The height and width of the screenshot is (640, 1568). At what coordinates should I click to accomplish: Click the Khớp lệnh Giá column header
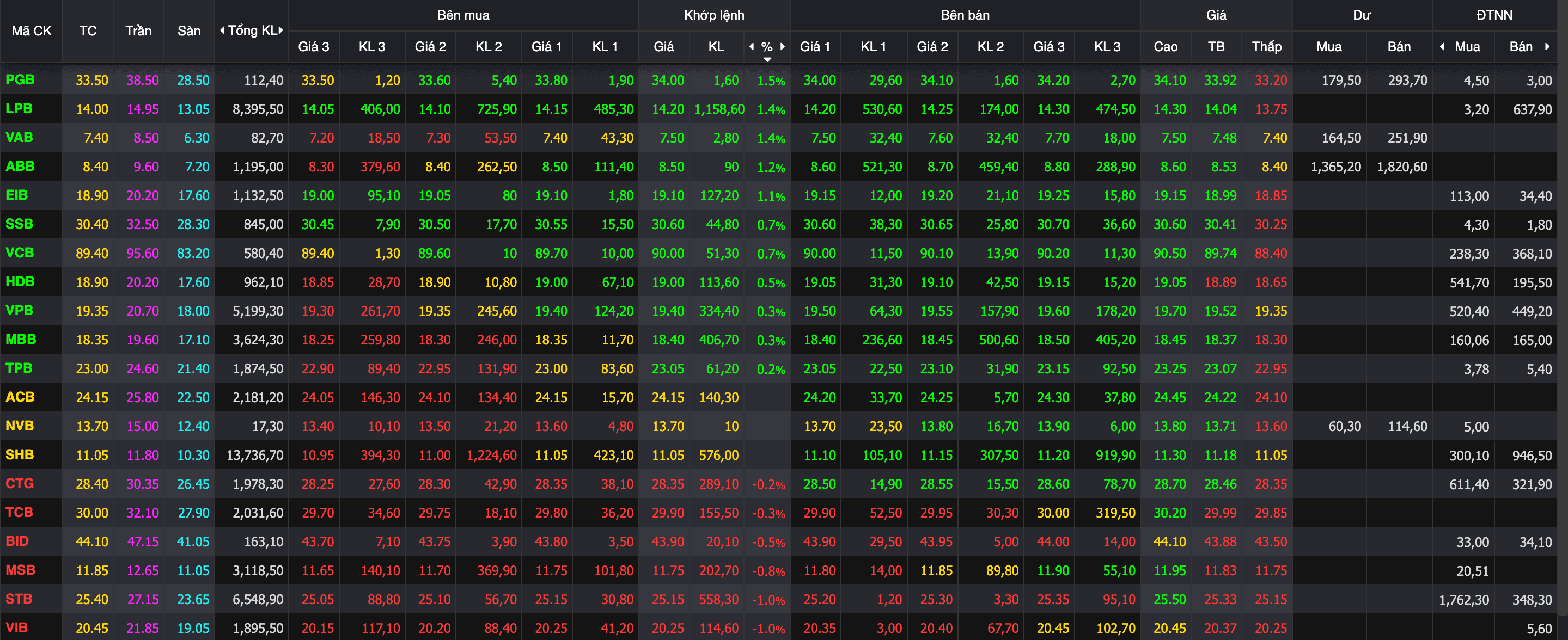[663, 47]
